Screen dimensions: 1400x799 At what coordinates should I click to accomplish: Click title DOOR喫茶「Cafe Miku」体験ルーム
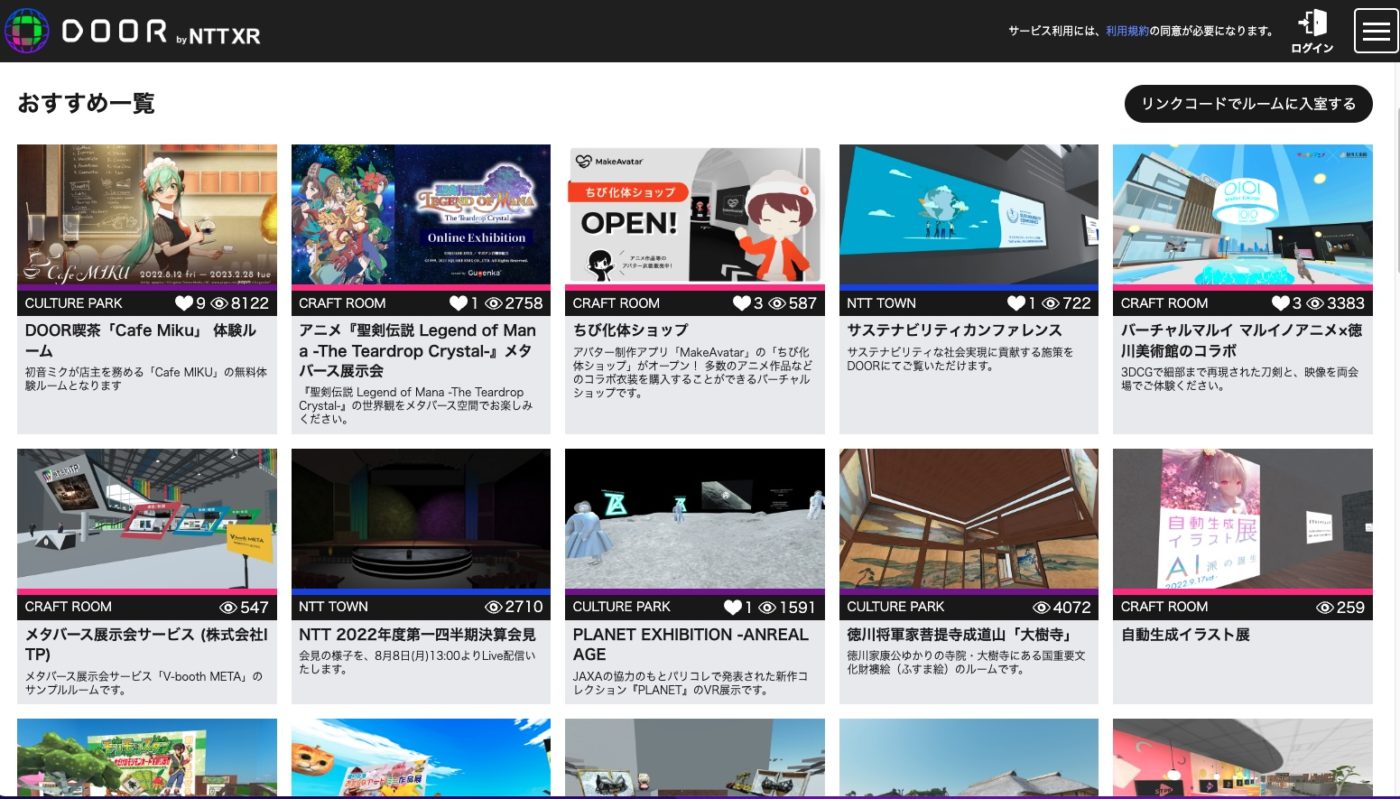[141, 340]
